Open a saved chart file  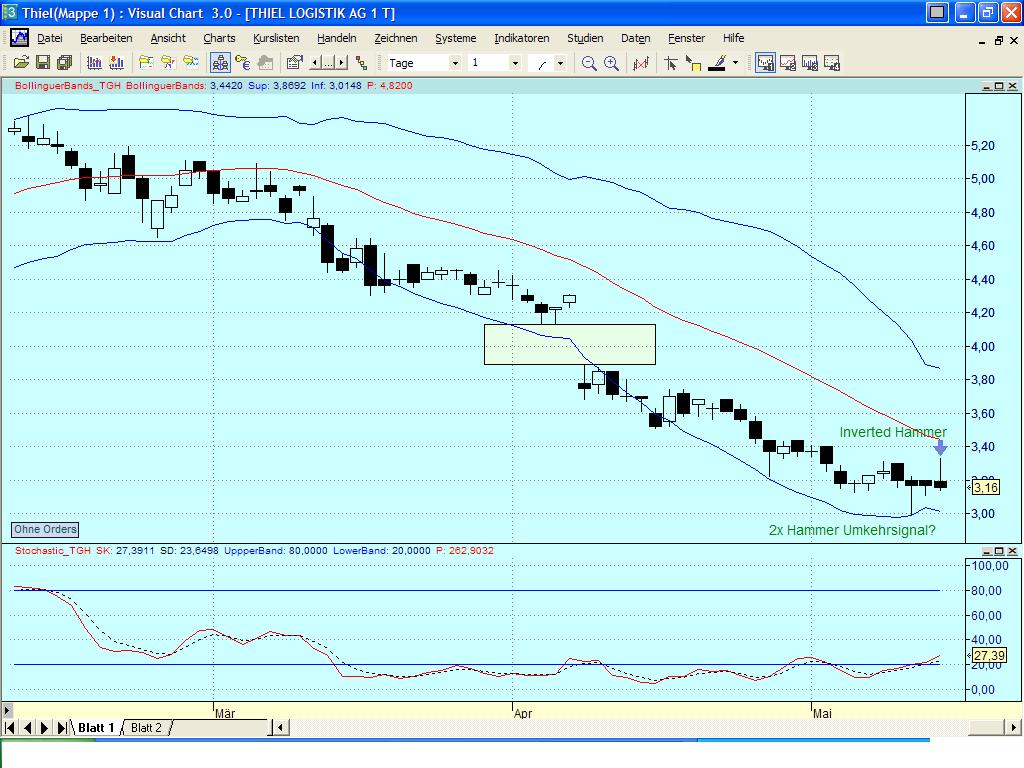22,62
